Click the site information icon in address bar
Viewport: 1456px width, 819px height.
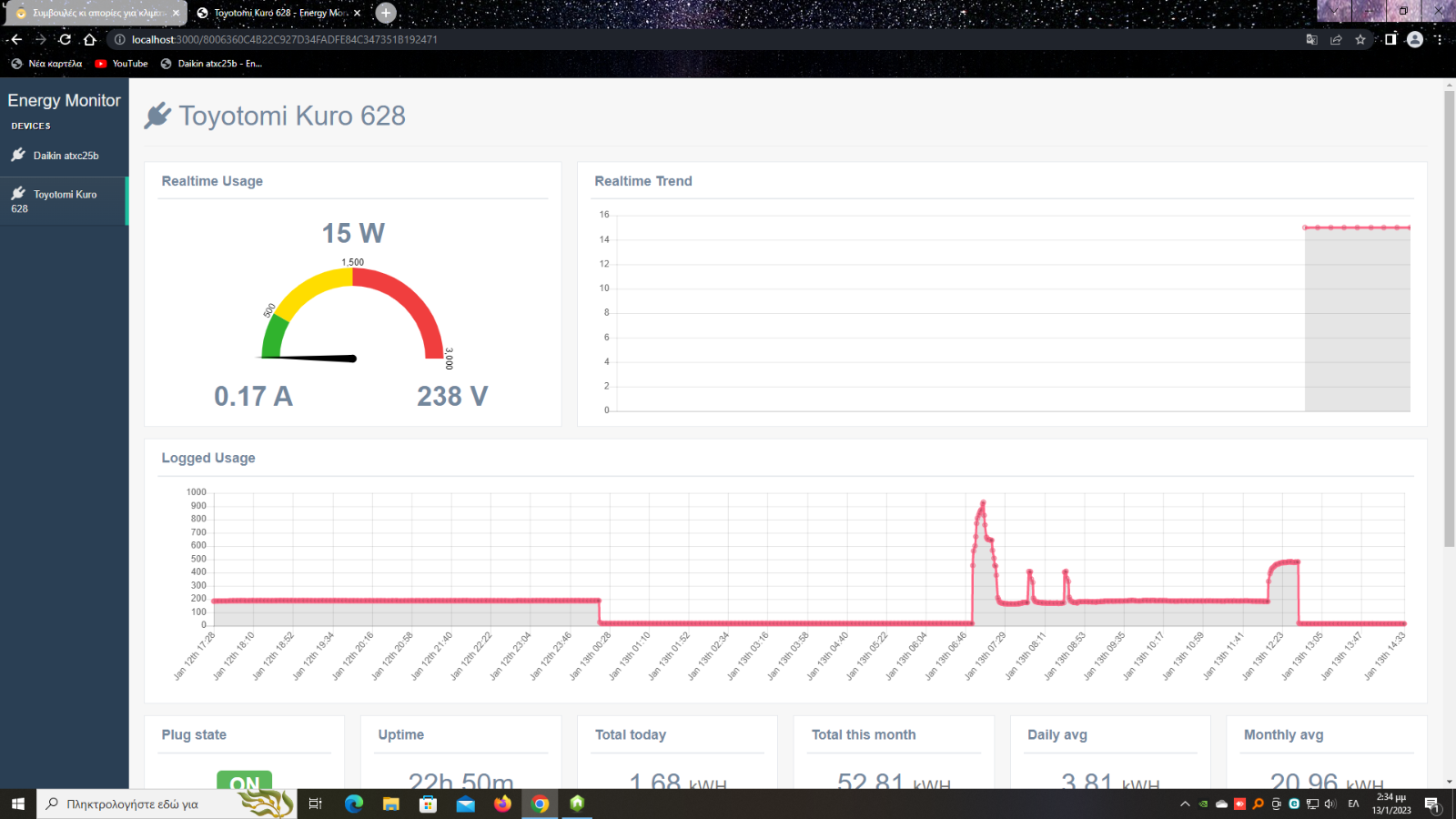tap(119, 39)
